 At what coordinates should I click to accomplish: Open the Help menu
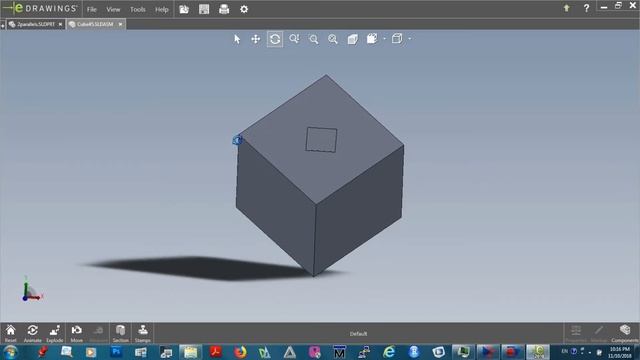(x=162, y=9)
